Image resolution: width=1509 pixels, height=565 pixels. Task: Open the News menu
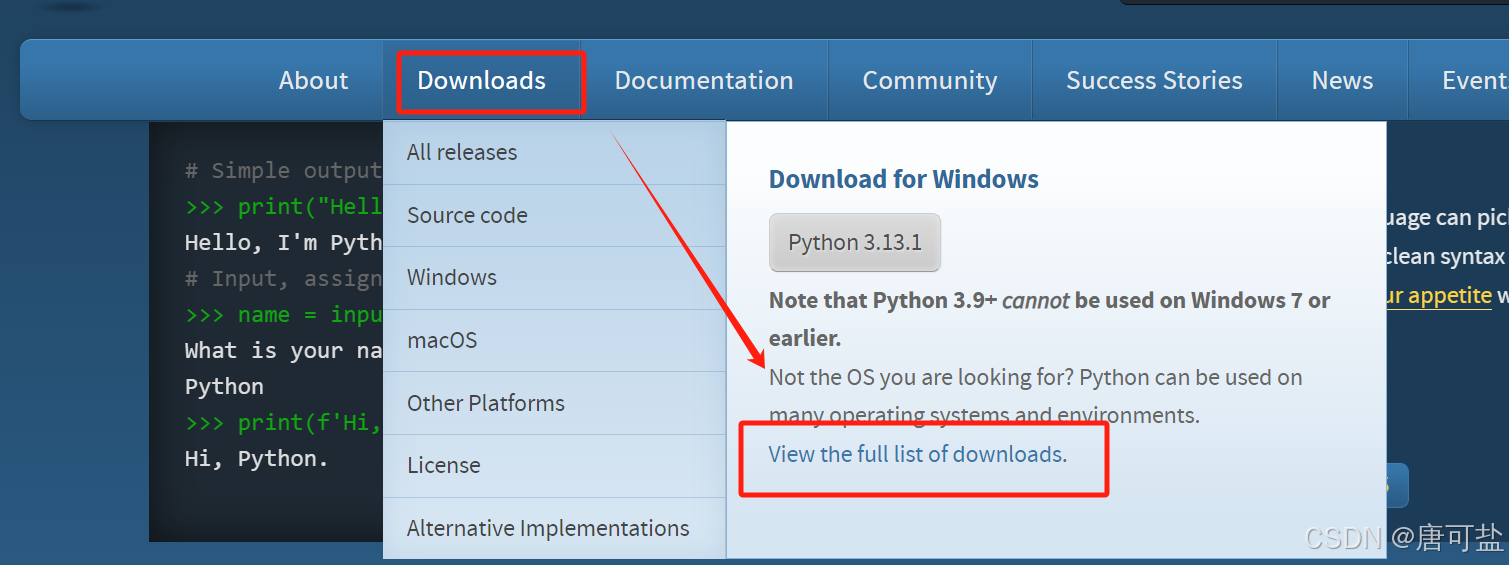1342,81
